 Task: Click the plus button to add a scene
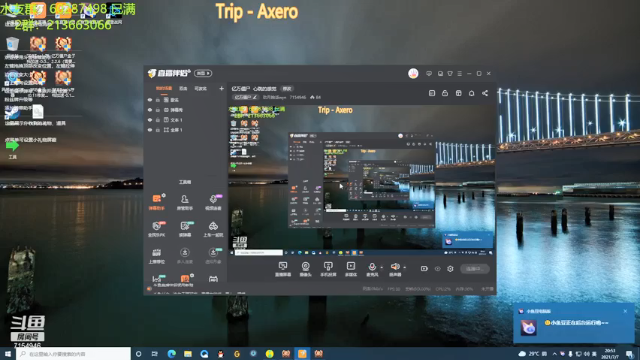coord(221,89)
